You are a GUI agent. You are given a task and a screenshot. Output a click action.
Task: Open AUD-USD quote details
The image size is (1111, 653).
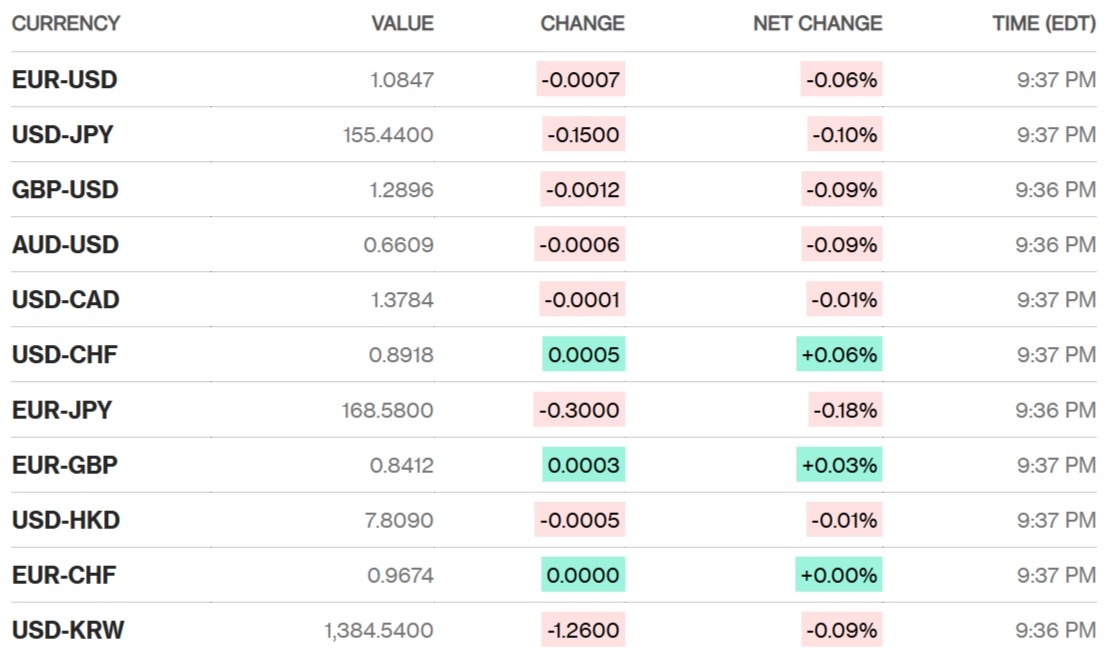point(65,245)
